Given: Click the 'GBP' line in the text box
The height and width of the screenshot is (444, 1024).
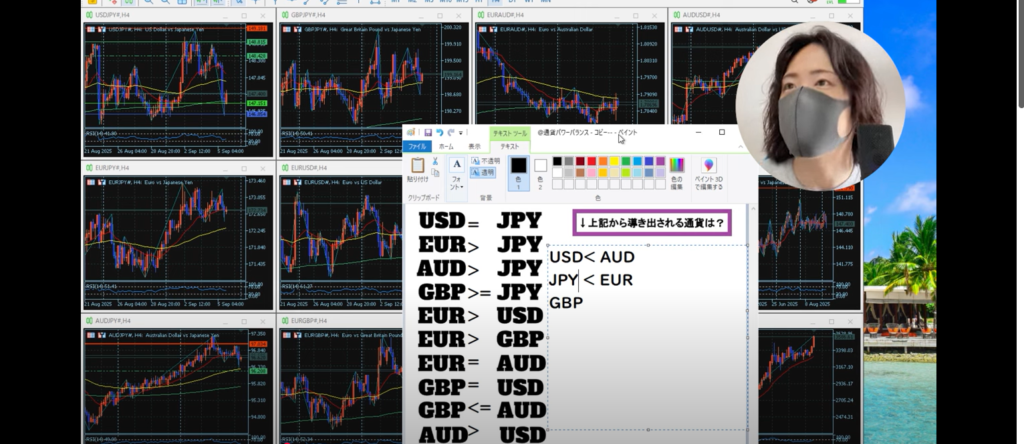Looking at the screenshot, I should (x=566, y=303).
